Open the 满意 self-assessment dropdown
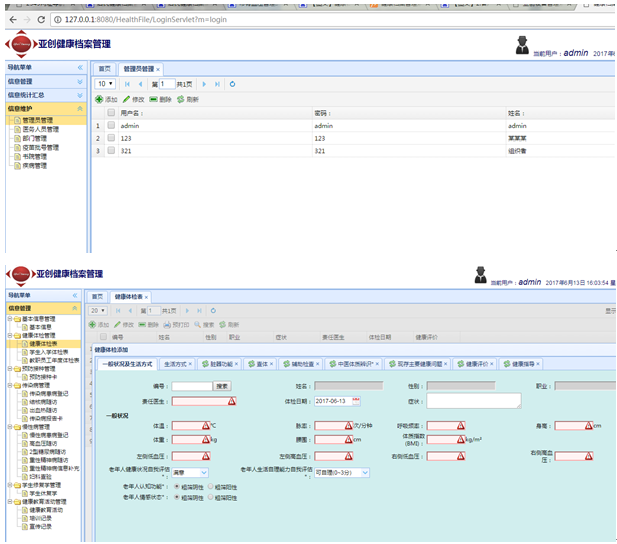Screen dimensions: 617x544 (189, 471)
